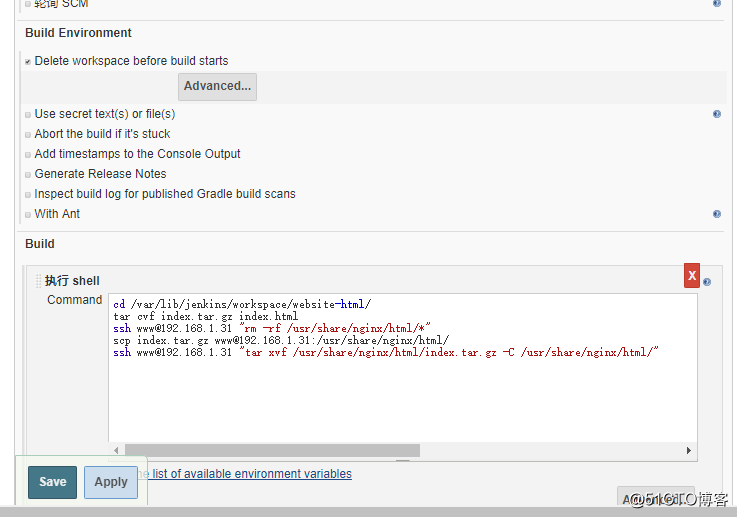This screenshot has height=518, width=738.
Task: Check Generate Release Notes option
Action: (28, 175)
